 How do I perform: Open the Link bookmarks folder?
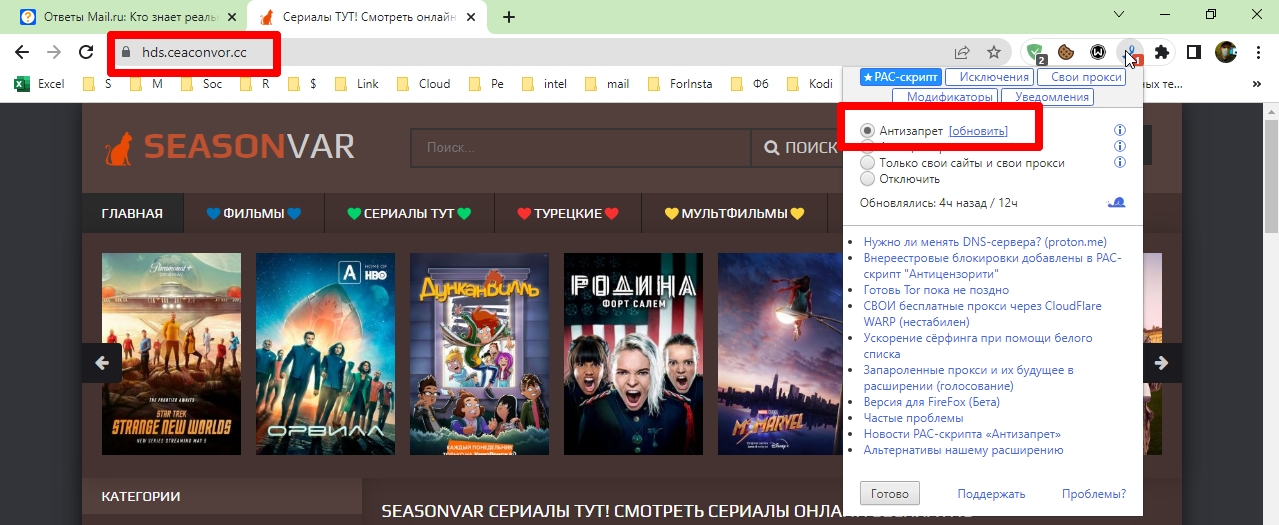click(x=357, y=84)
